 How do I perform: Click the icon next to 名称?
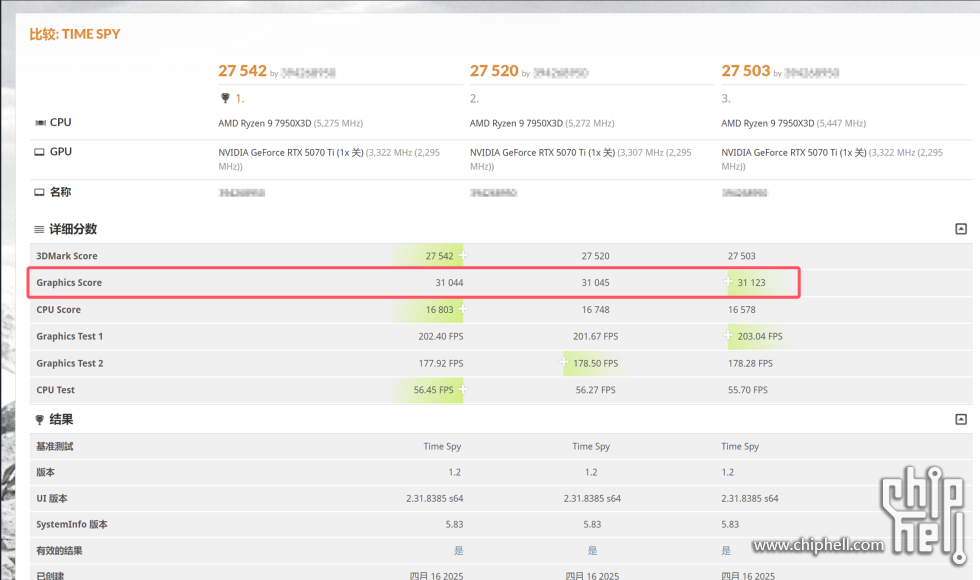tap(39, 192)
